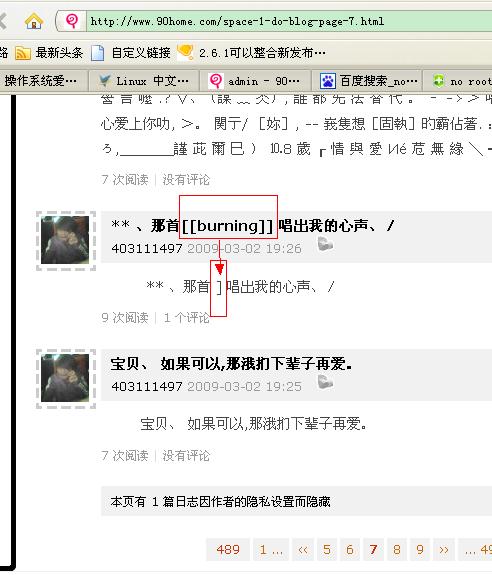Go to page 5
Viewport: 492px width, 575px height.
[x=327, y=549]
